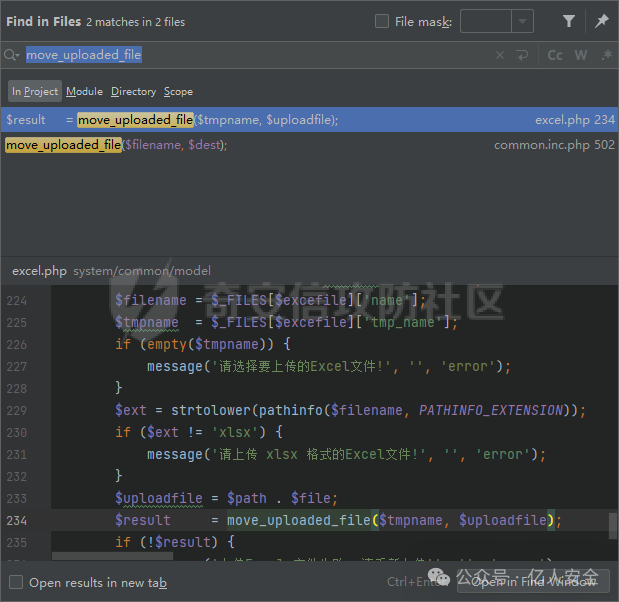Click code line number 224 in gutter
Viewport: 619px width, 602px height.
pos(17,301)
